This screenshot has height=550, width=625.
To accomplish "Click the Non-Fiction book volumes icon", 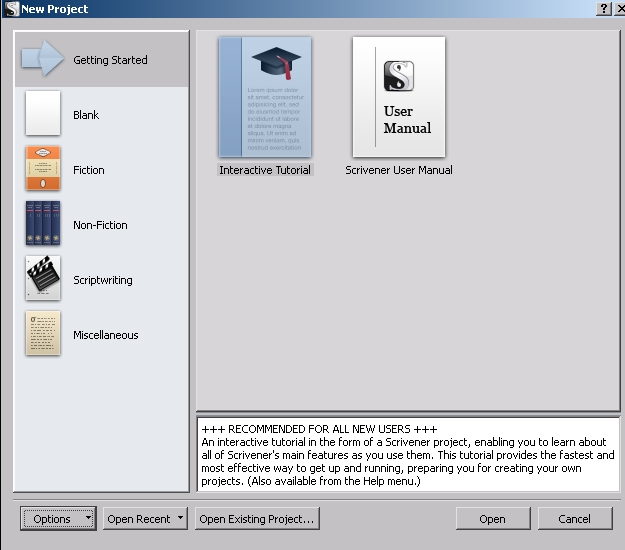I will [x=43, y=223].
